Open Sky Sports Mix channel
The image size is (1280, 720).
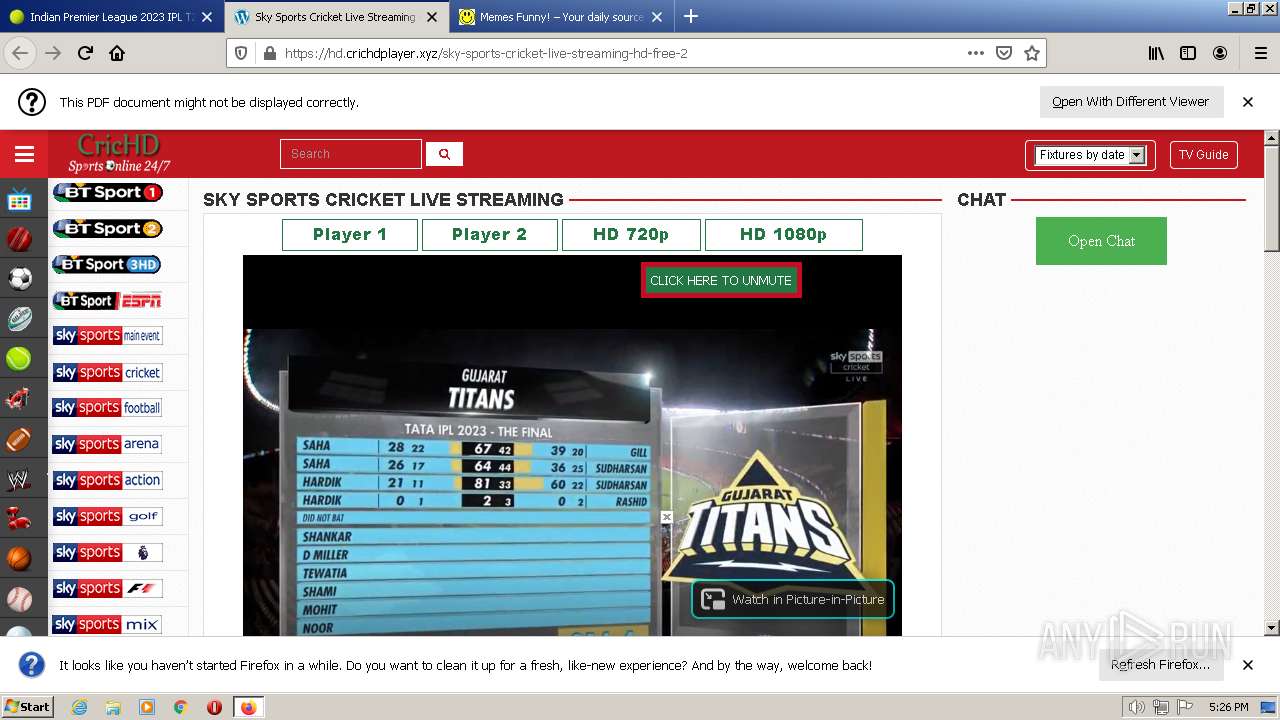point(107,624)
